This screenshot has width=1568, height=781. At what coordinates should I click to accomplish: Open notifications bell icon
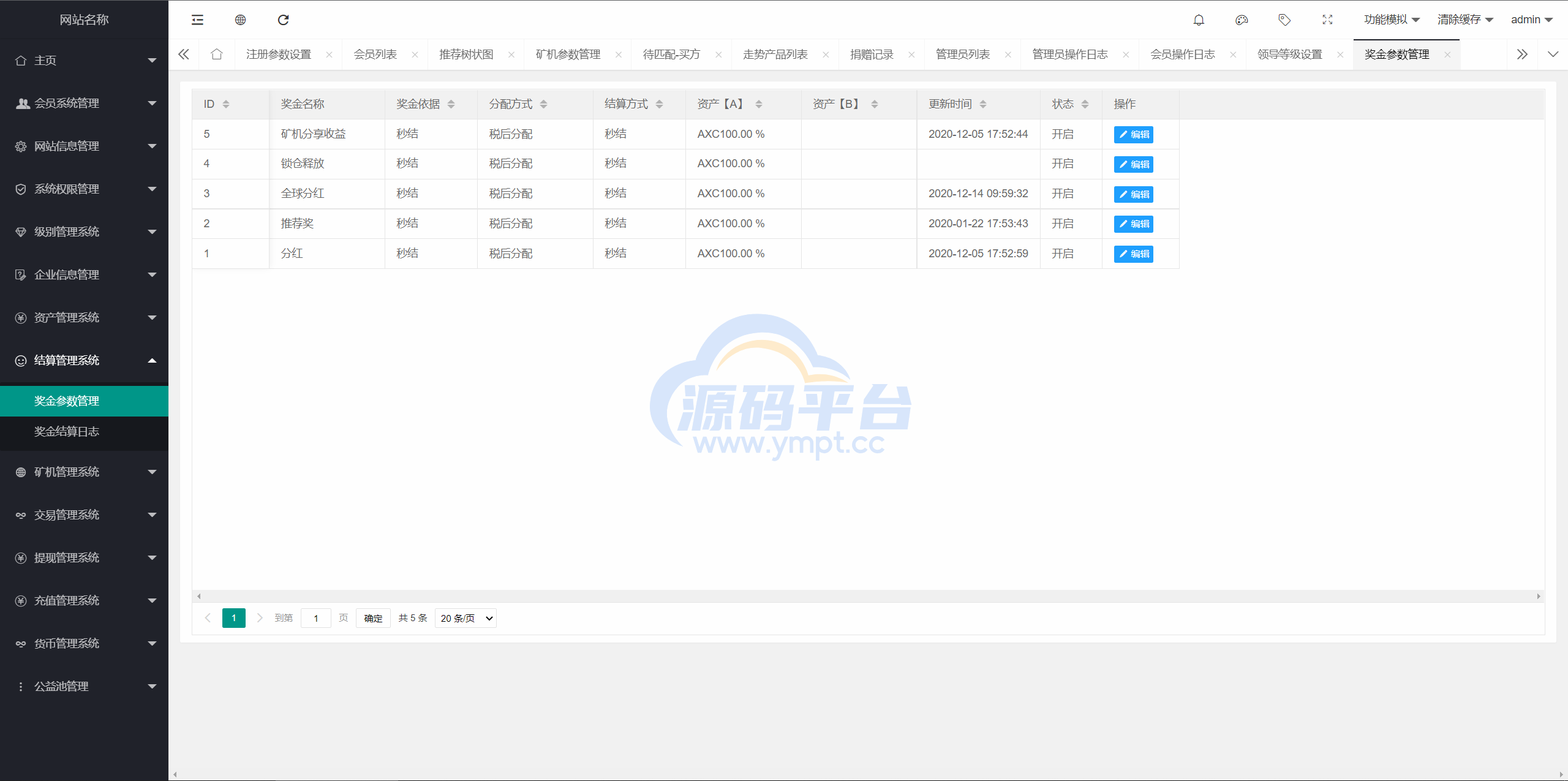(x=1199, y=20)
